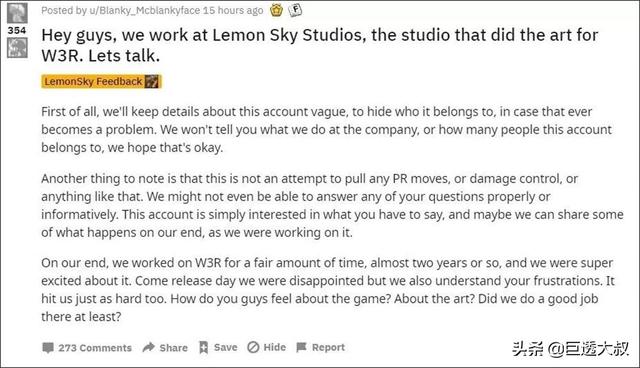This screenshot has height=368, width=640.
Task: Click the Share arrow icon
Action: [149, 348]
